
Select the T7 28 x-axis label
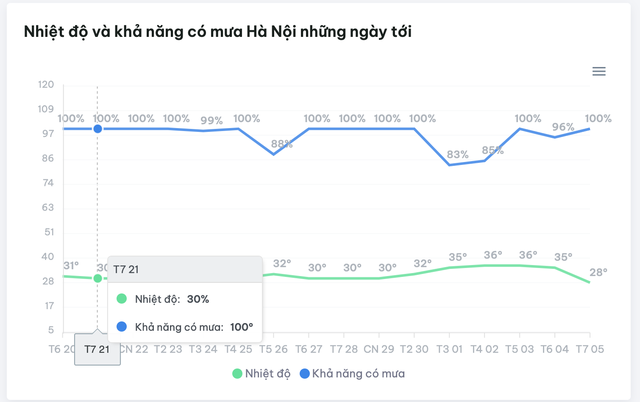pyautogui.click(x=344, y=349)
